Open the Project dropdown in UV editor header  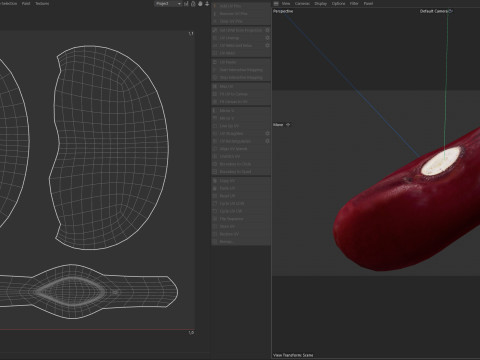168,3
